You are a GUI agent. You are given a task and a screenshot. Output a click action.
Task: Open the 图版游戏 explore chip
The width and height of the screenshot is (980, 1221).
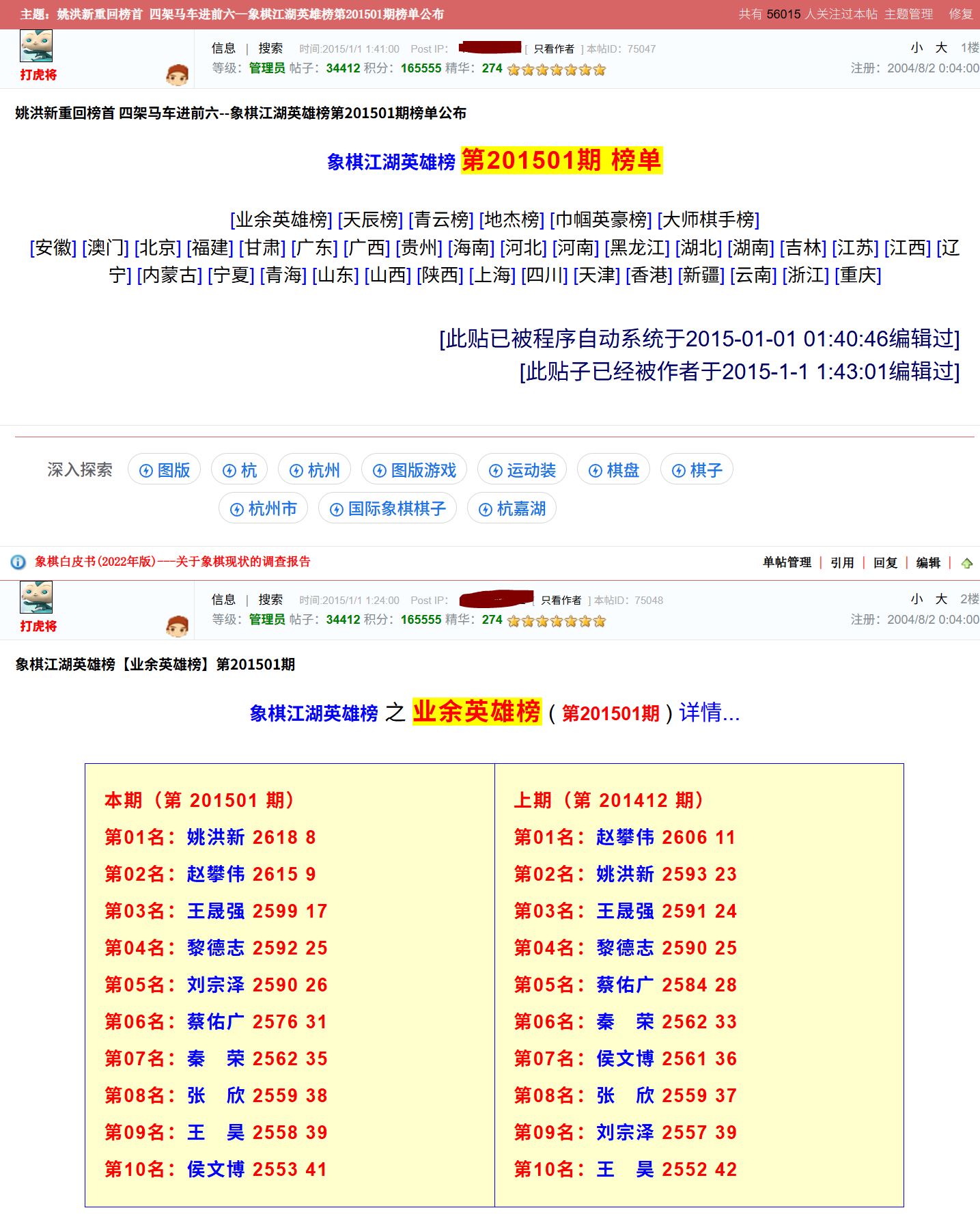coord(414,470)
